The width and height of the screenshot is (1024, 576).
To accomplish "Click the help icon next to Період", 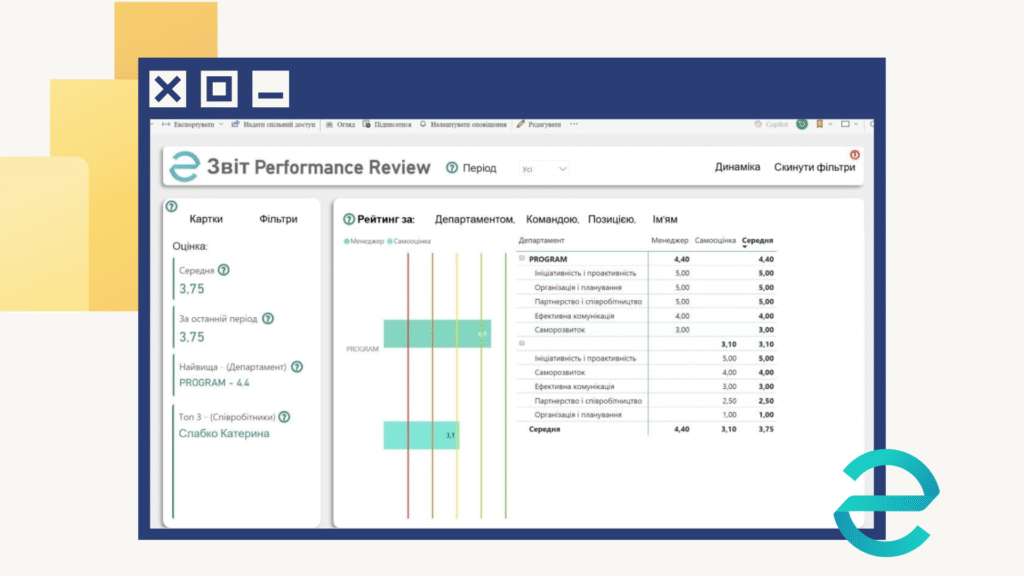I will (x=452, y=168).
